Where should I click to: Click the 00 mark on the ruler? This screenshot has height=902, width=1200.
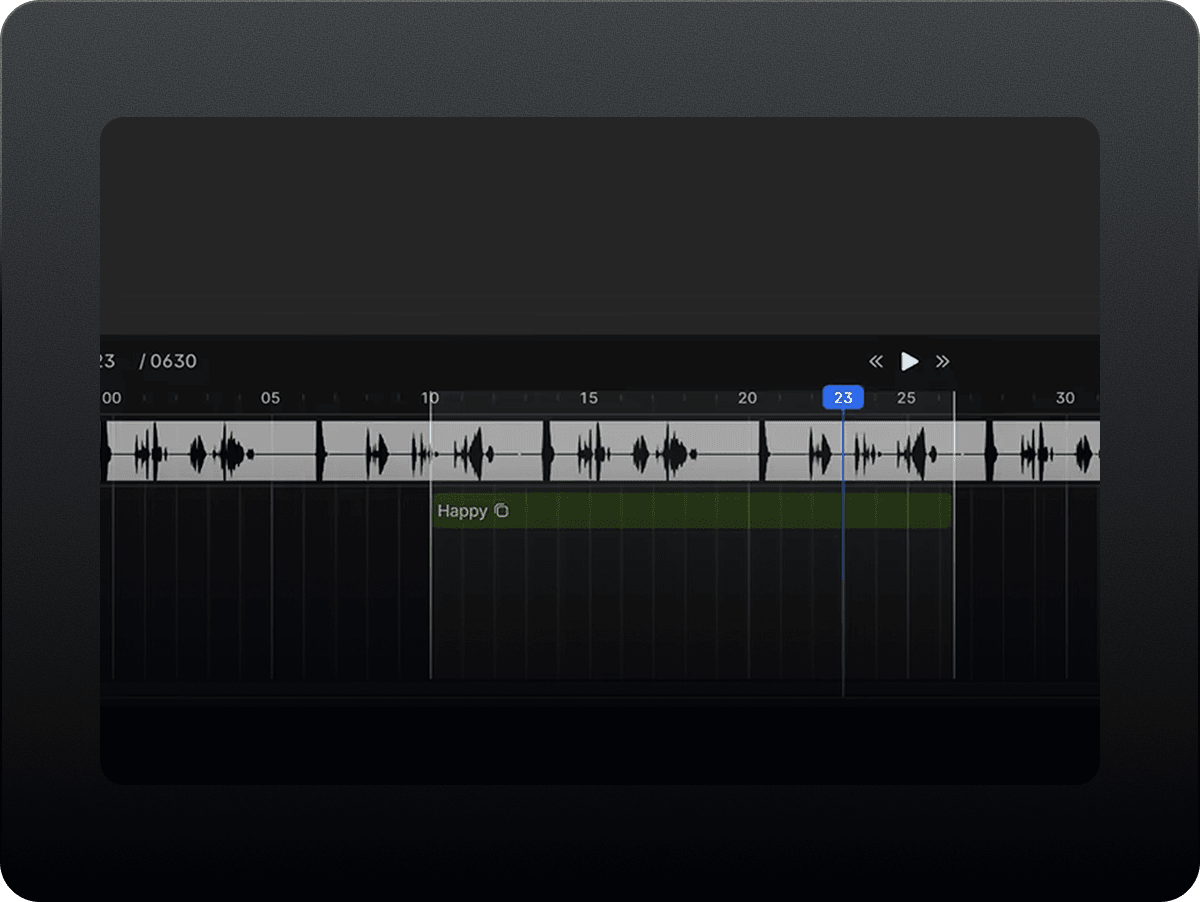pos(110,398)
